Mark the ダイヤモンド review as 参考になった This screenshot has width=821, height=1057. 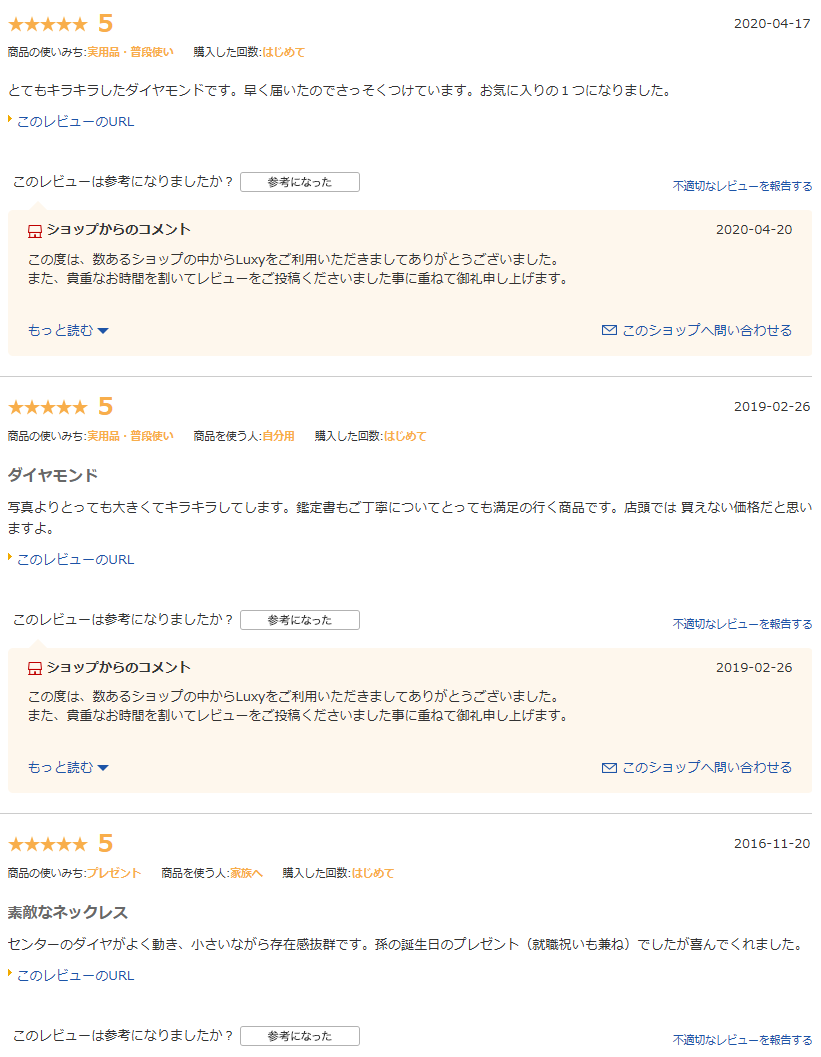tap(300, 620)
